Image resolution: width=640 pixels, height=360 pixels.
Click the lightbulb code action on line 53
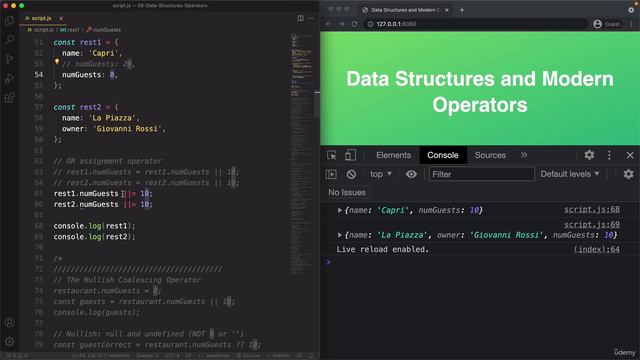coord(57,62)
